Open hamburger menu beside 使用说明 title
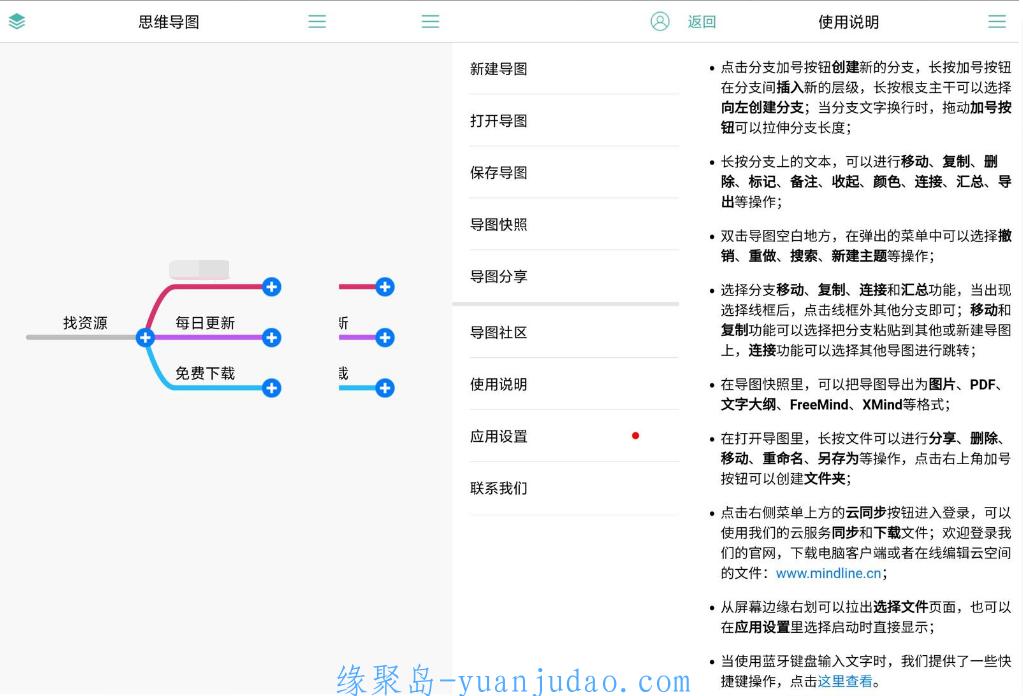1023x696 pixels. pyautogui.click(x=996, y=21)
